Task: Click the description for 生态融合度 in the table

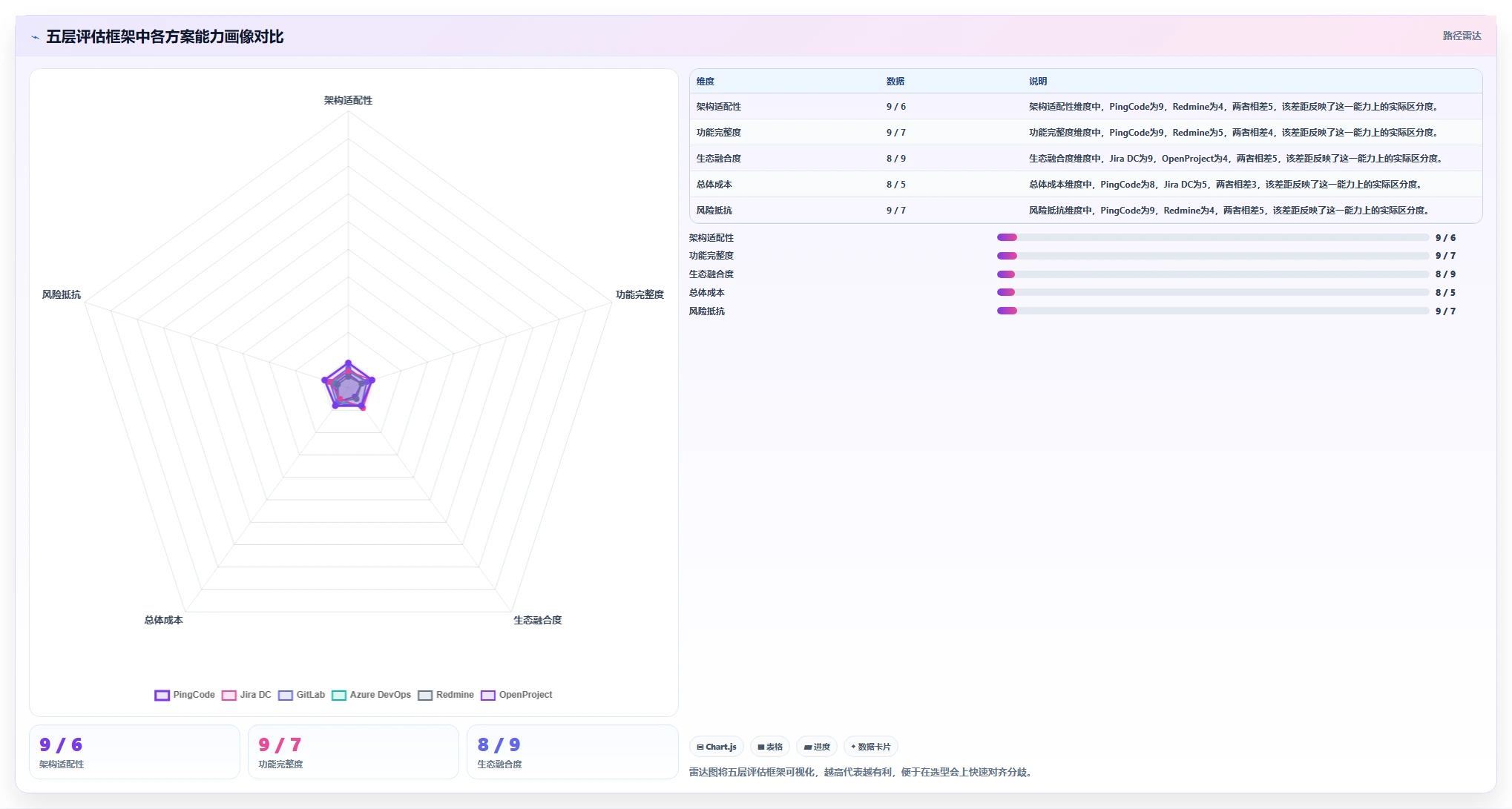Action: point(1235,159)
